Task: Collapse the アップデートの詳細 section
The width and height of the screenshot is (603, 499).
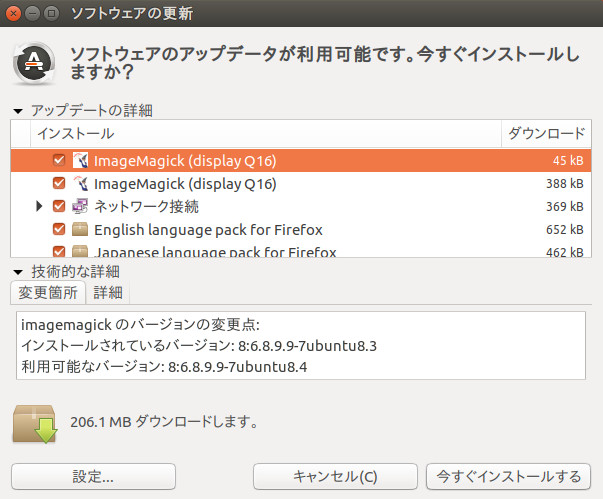Action: pos(18,111)
